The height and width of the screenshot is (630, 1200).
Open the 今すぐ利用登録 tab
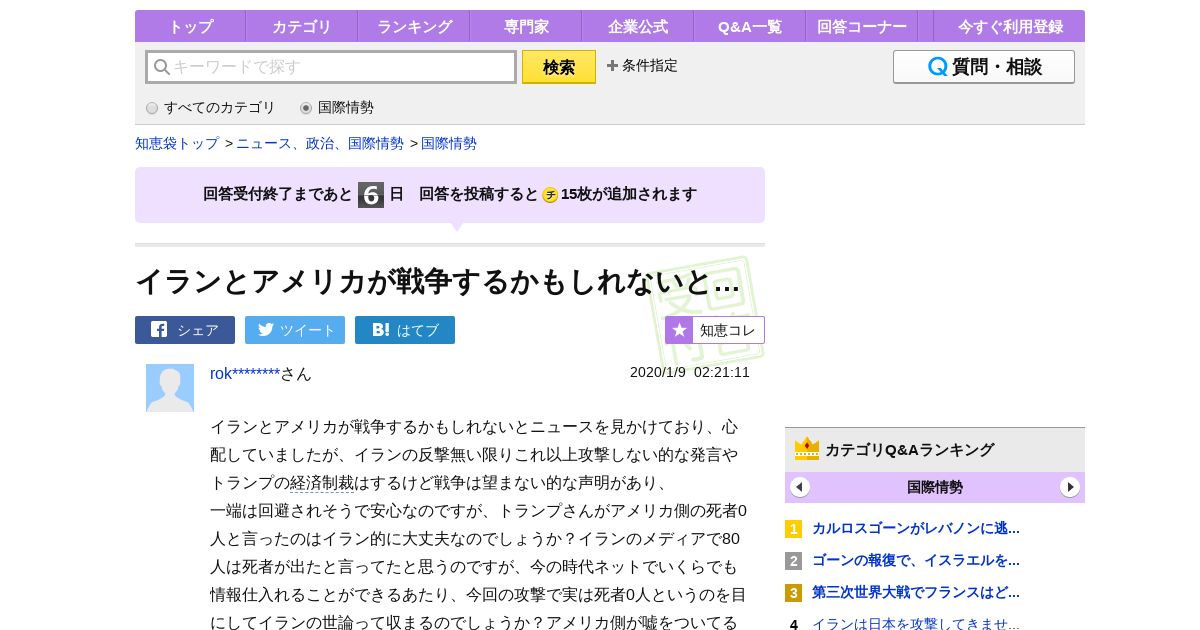(1010, 26)
